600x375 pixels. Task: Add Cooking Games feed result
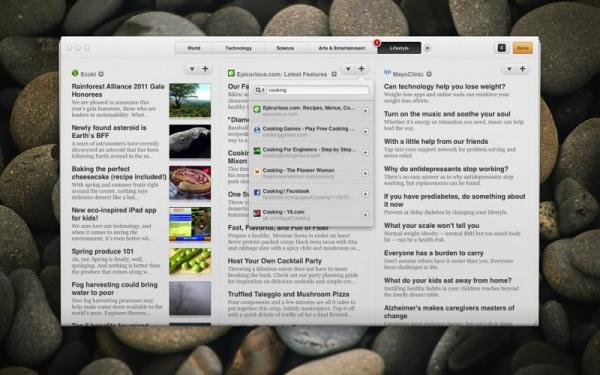[365, 132]
